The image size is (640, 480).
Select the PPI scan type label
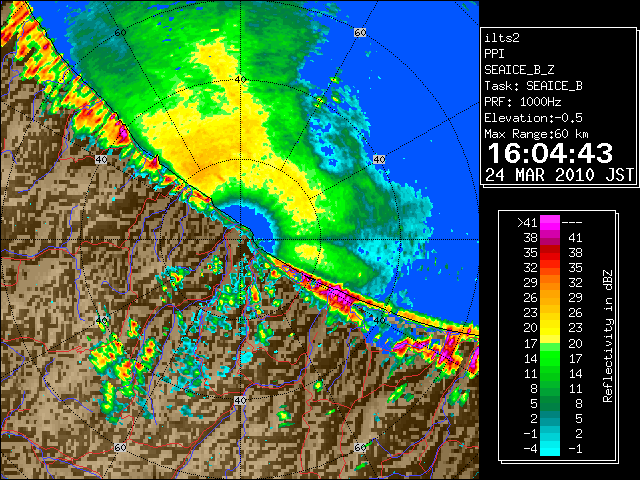point(494,54)
